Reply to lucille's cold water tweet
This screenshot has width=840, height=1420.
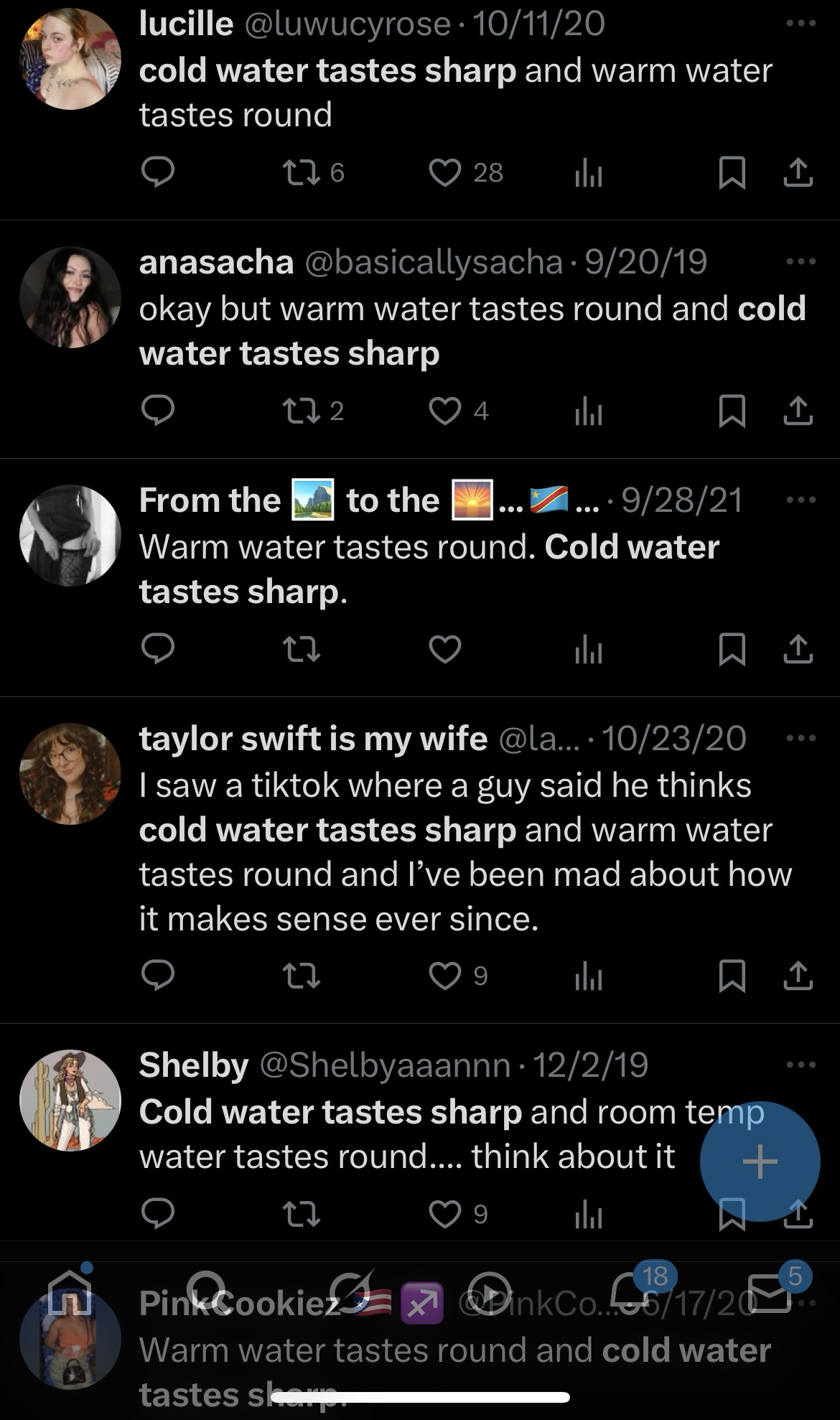point(158,172)
